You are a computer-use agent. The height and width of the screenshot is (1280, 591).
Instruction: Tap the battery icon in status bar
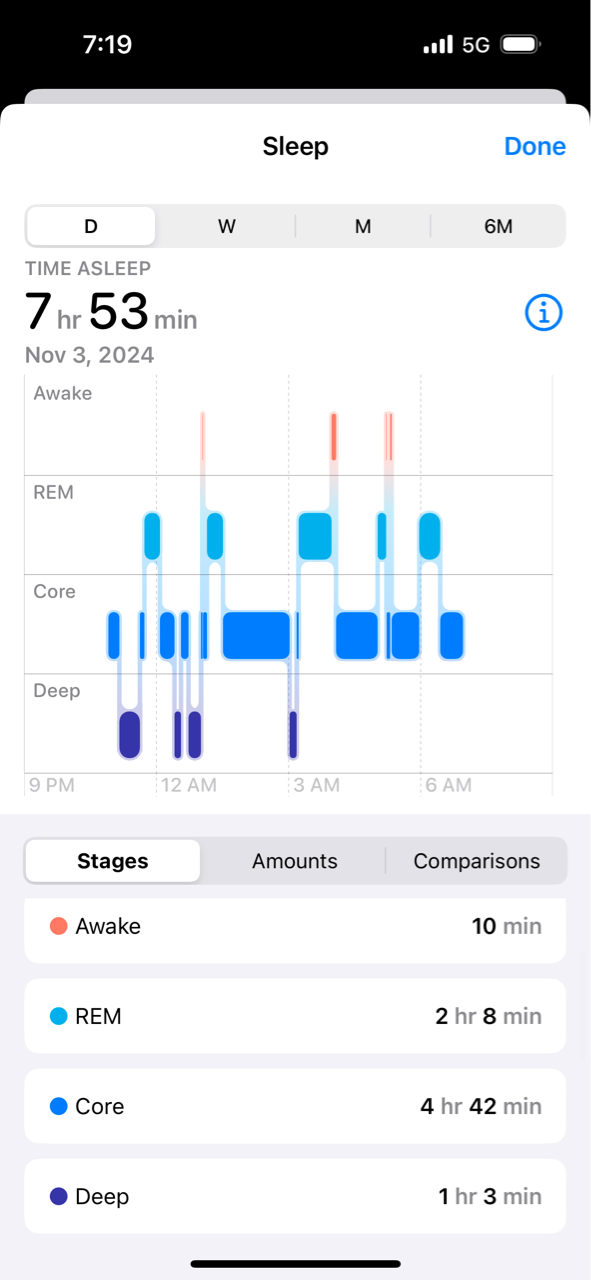[520, 45]
